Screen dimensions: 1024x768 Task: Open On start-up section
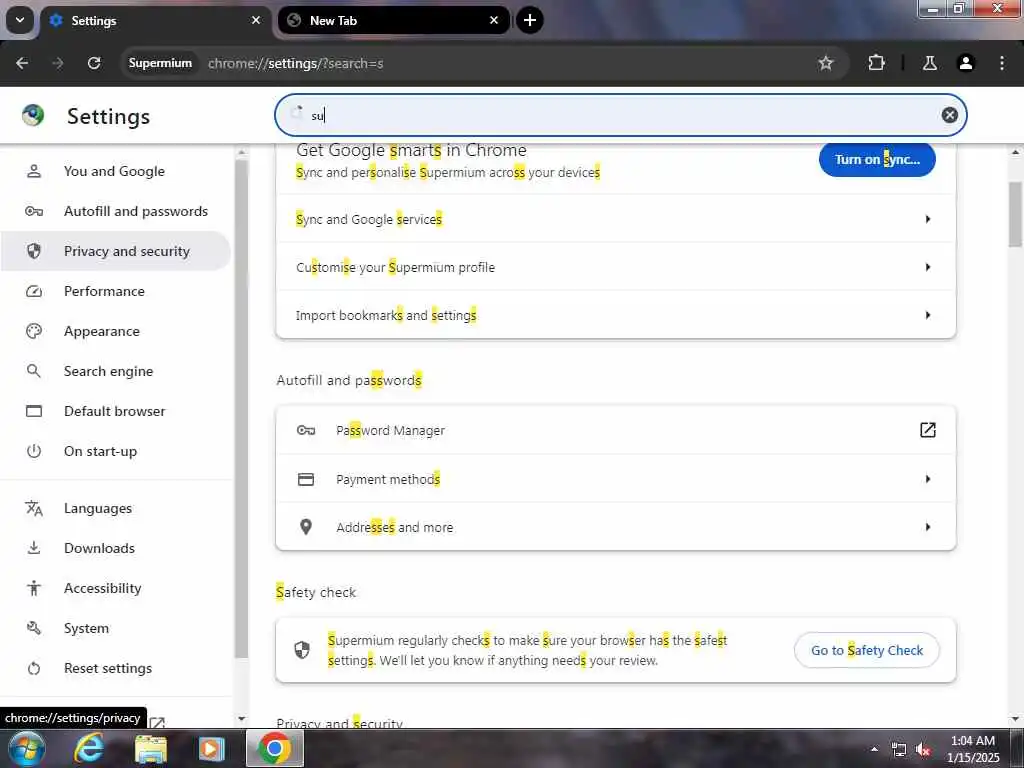pos(115,451)
